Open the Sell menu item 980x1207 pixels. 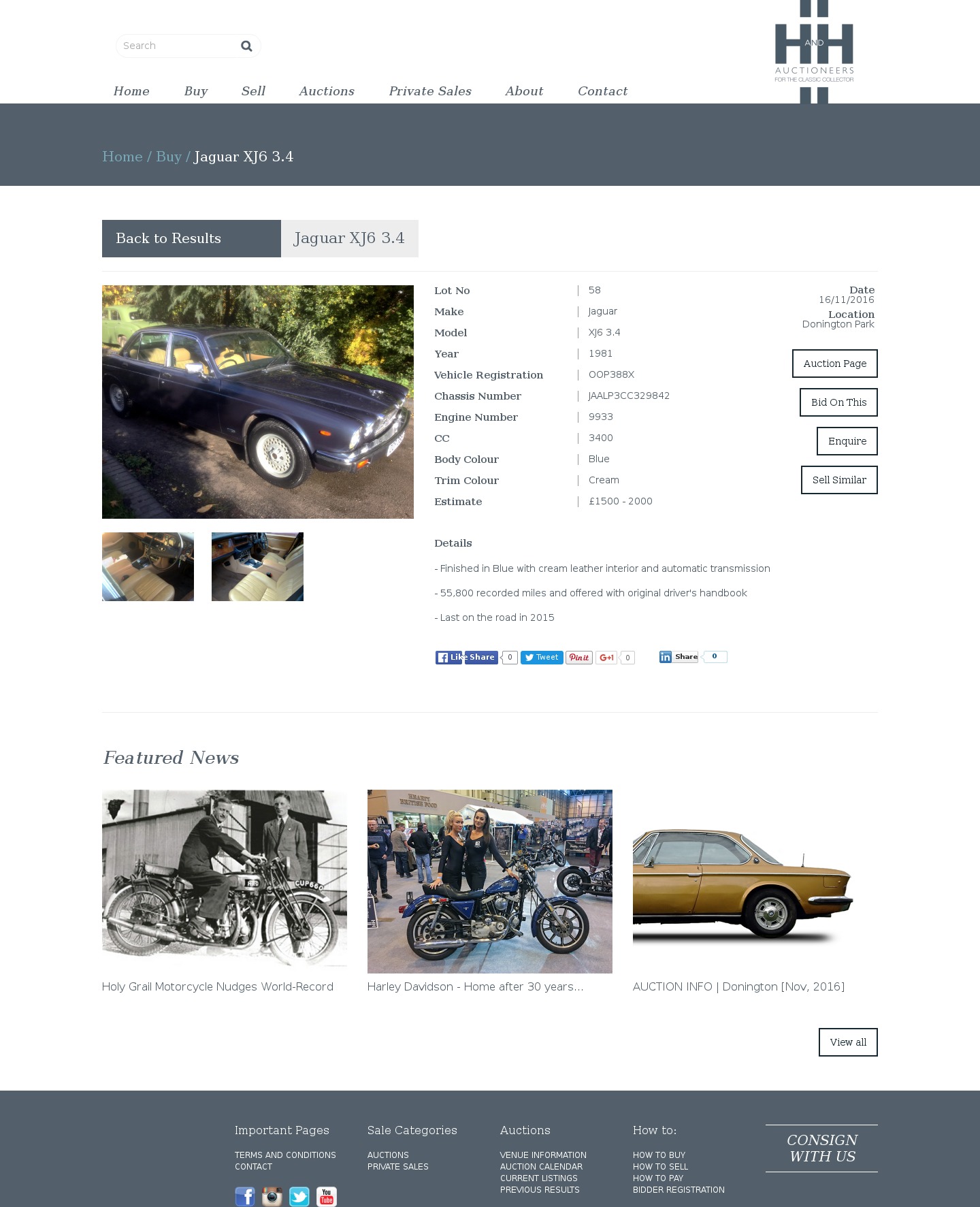pyautogui.click(x=253, y=91)
